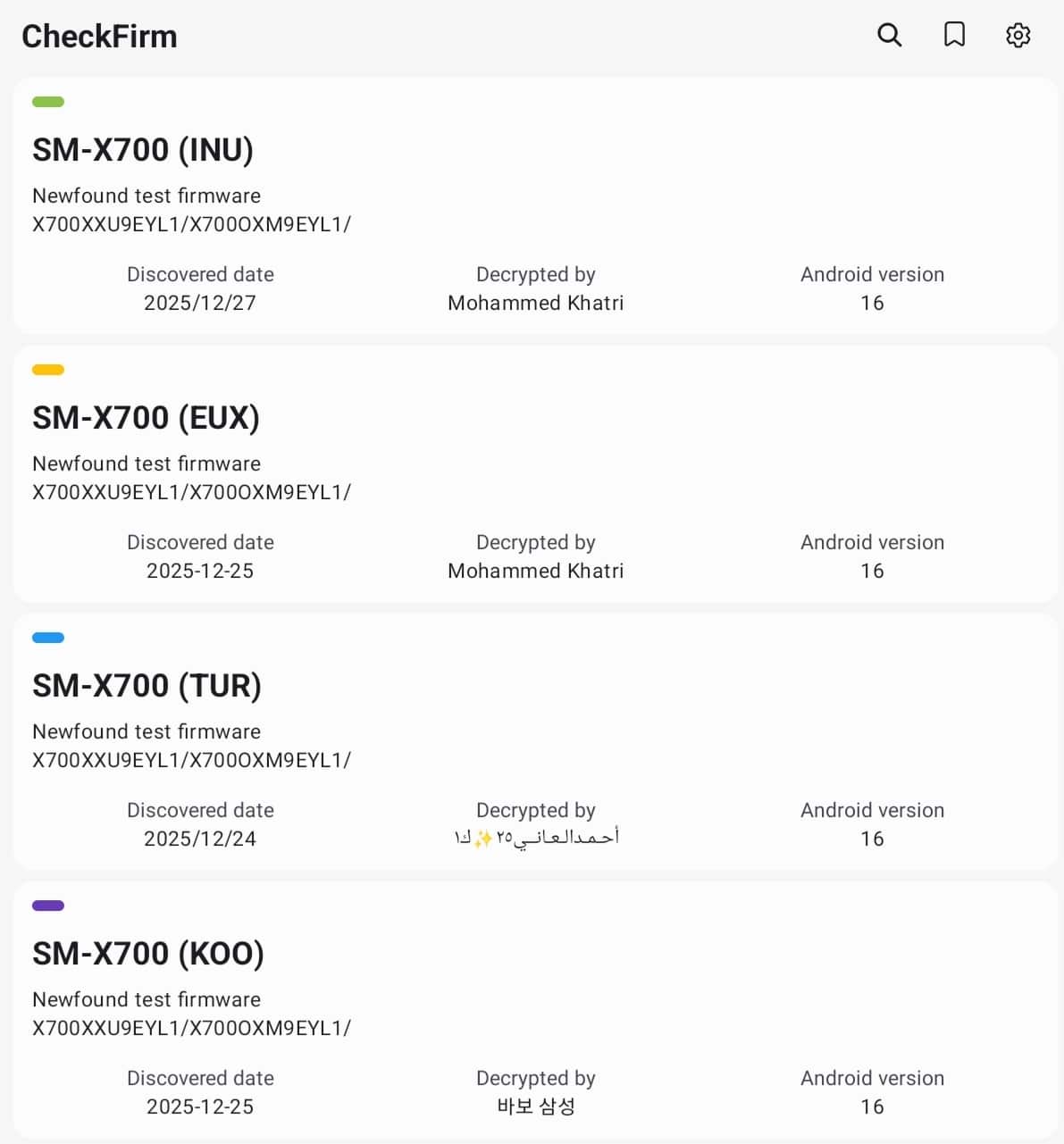1064x1144 pixels.
Task: Open settings via the gear icon
Action: click(1018, 36)
